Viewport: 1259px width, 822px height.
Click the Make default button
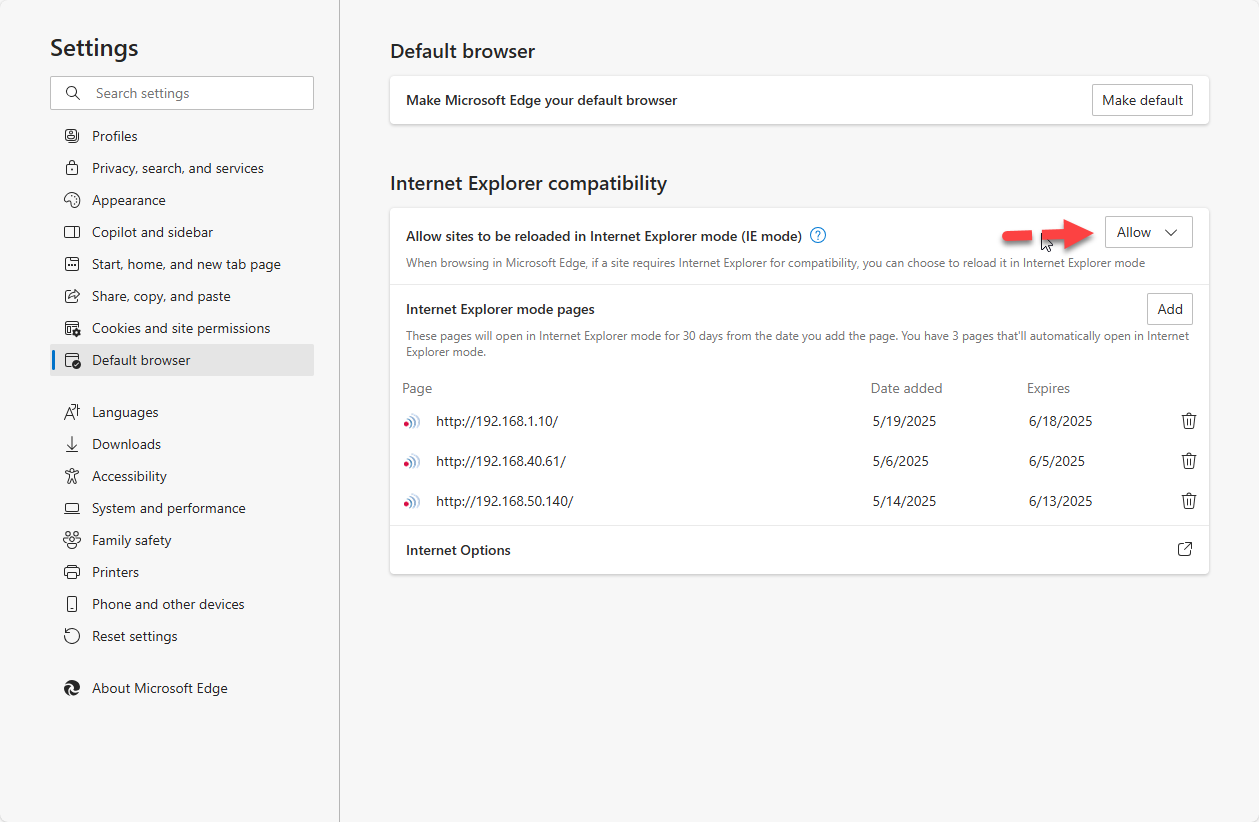(x=1142, y=100)
